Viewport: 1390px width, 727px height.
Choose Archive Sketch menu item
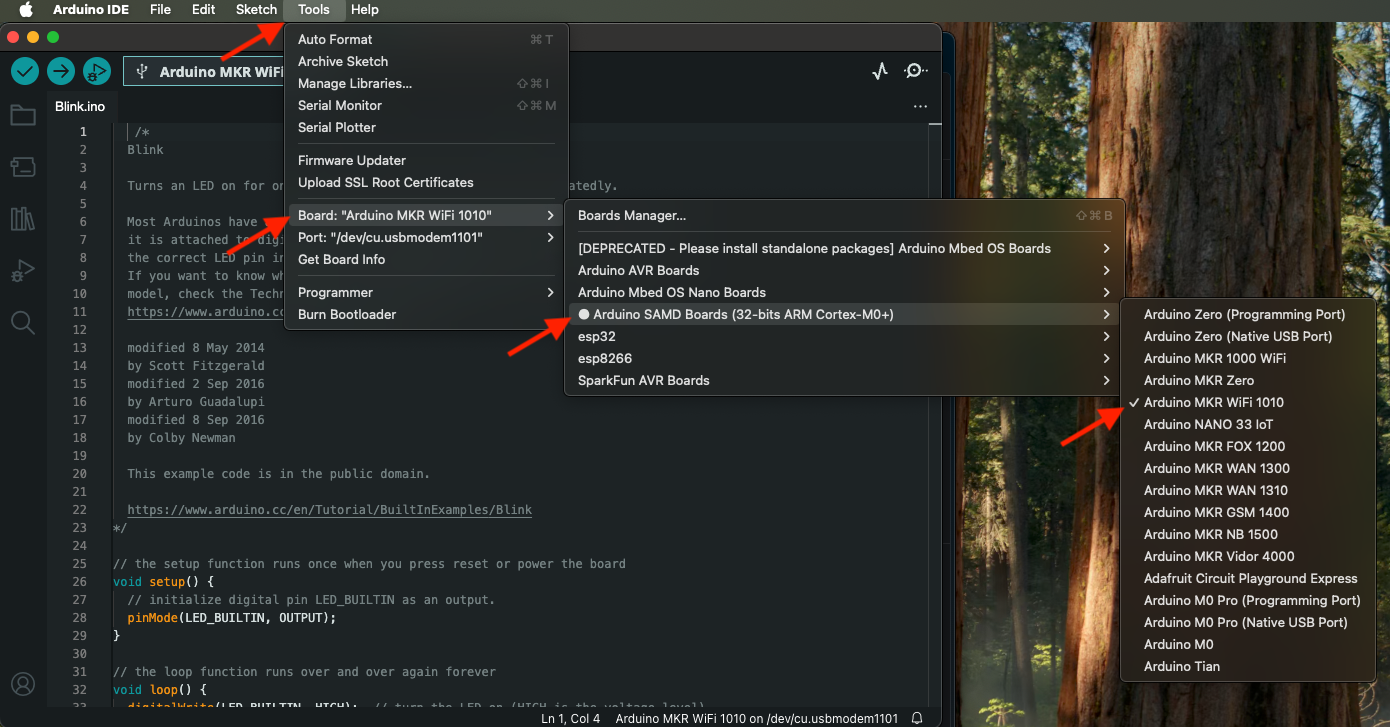point(426,61)
